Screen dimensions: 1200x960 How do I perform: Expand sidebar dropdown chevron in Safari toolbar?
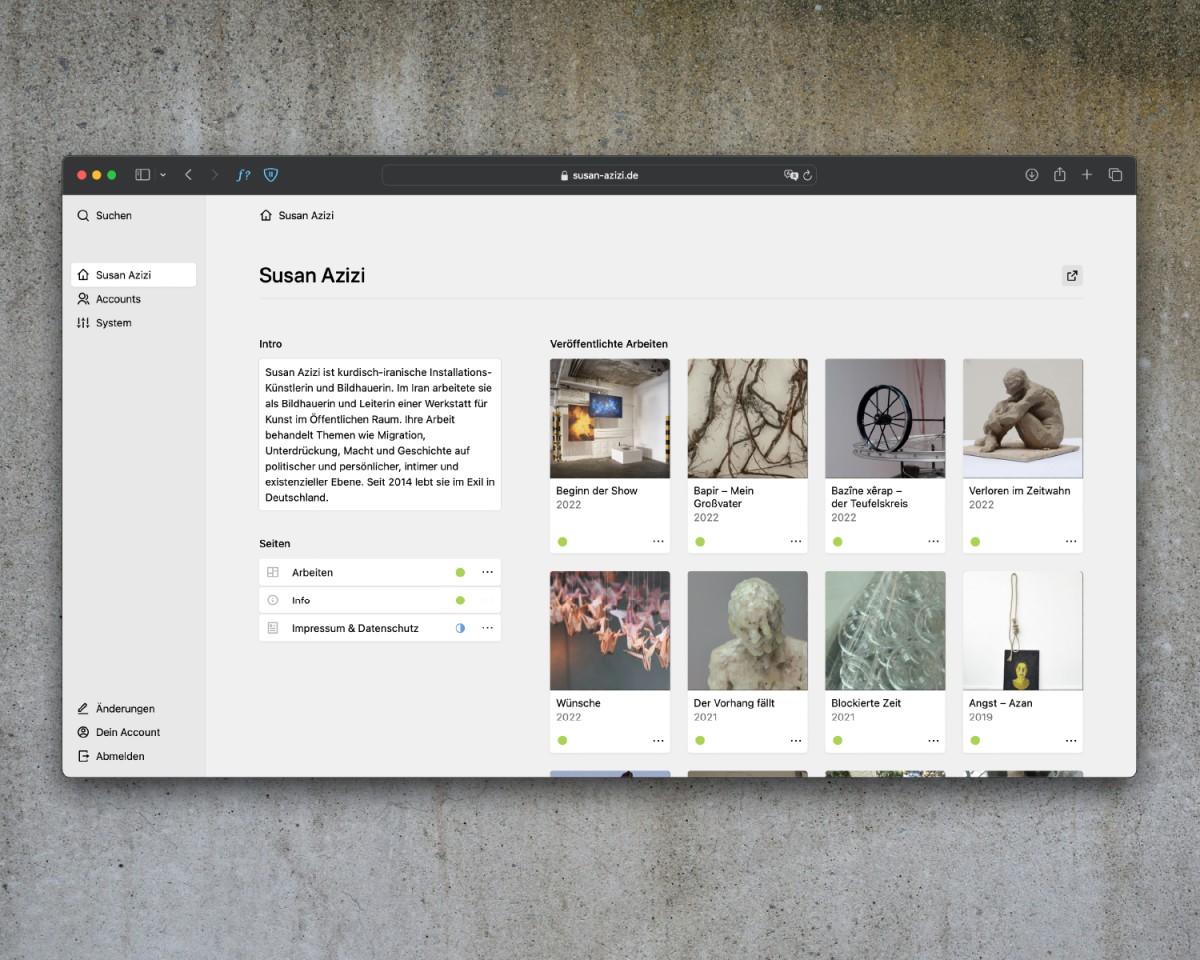click(x=163, y=175)
